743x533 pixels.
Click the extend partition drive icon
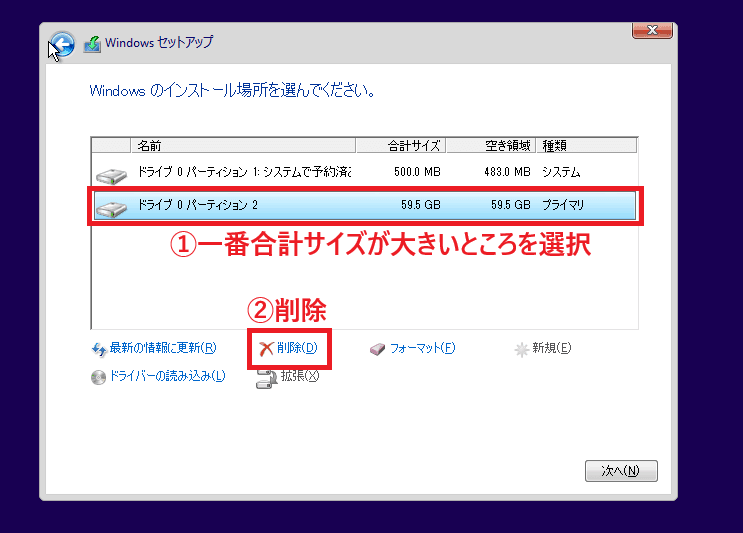click(x=266, y=379)
